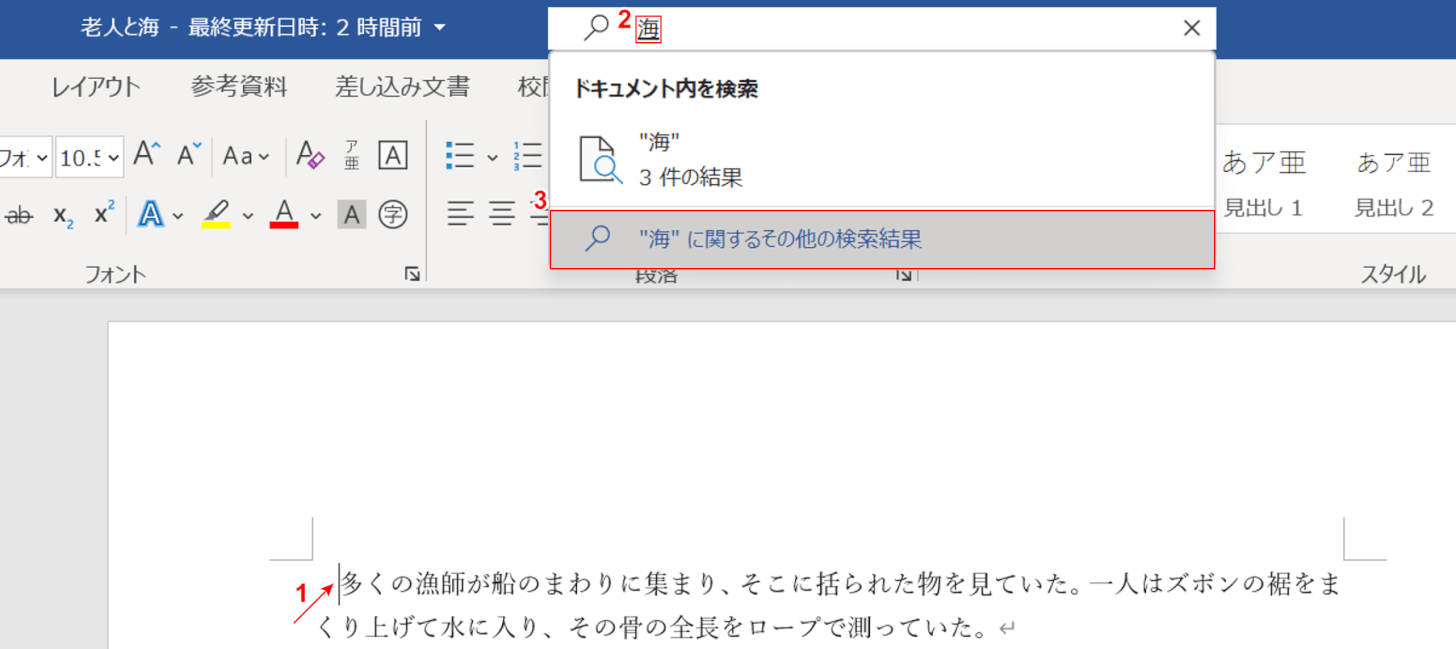Open the レイアウト ribbon tab
The width and height of the screenshot is (1456, 649).
coord(96,87)
